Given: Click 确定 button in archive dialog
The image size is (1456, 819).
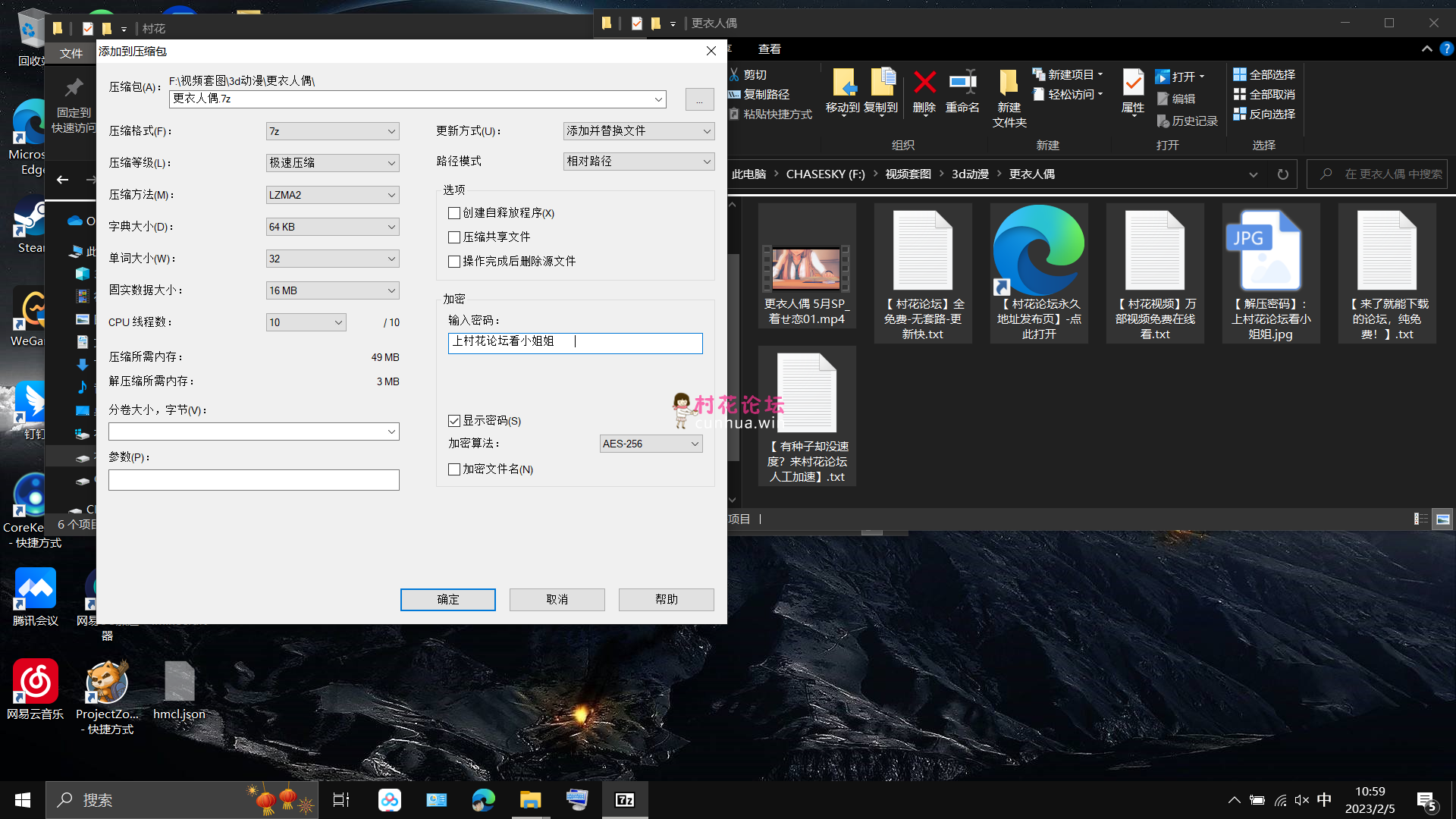Looking at the screenshot, I should point(448,600).
